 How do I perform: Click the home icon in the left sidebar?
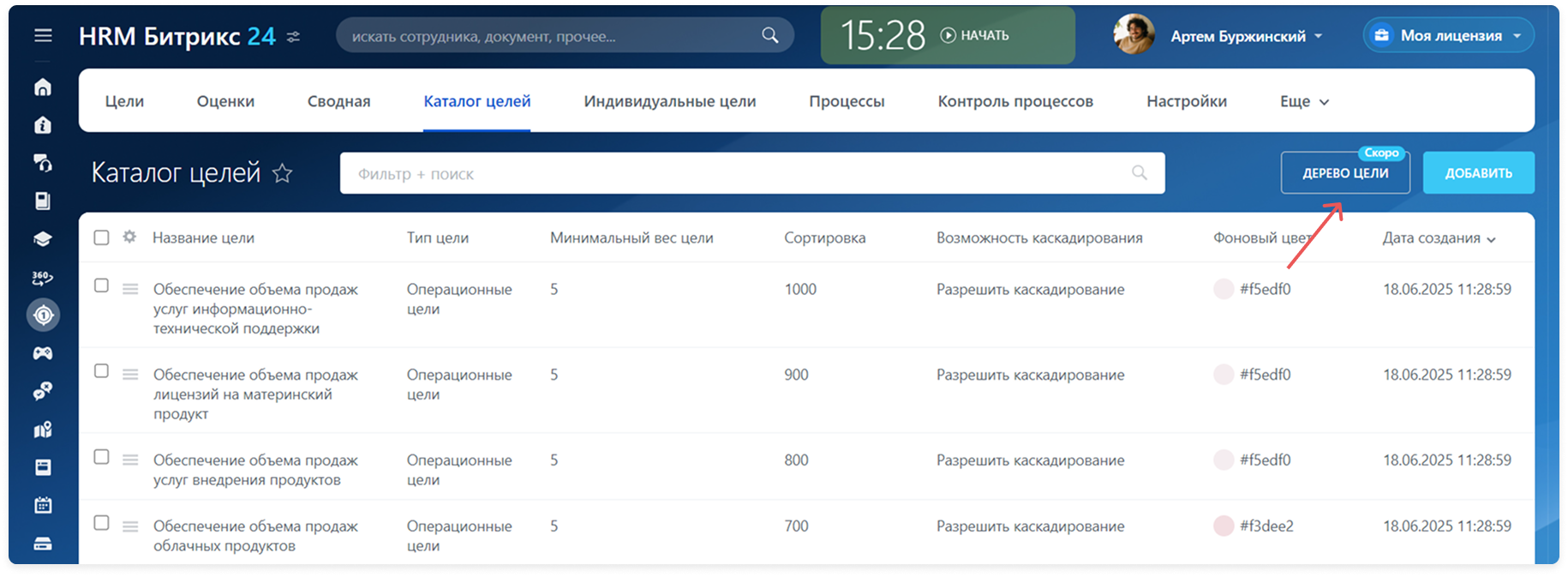click(x=43, y=87)
